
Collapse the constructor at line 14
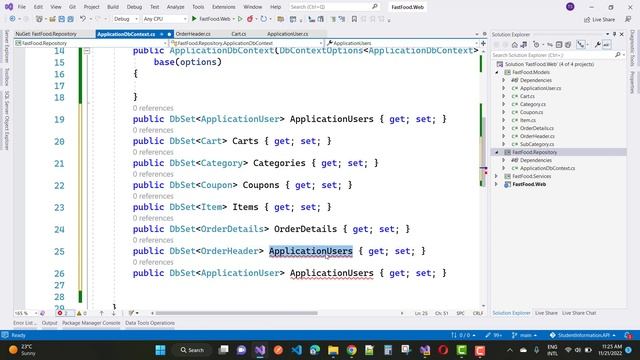coord(87,51)
